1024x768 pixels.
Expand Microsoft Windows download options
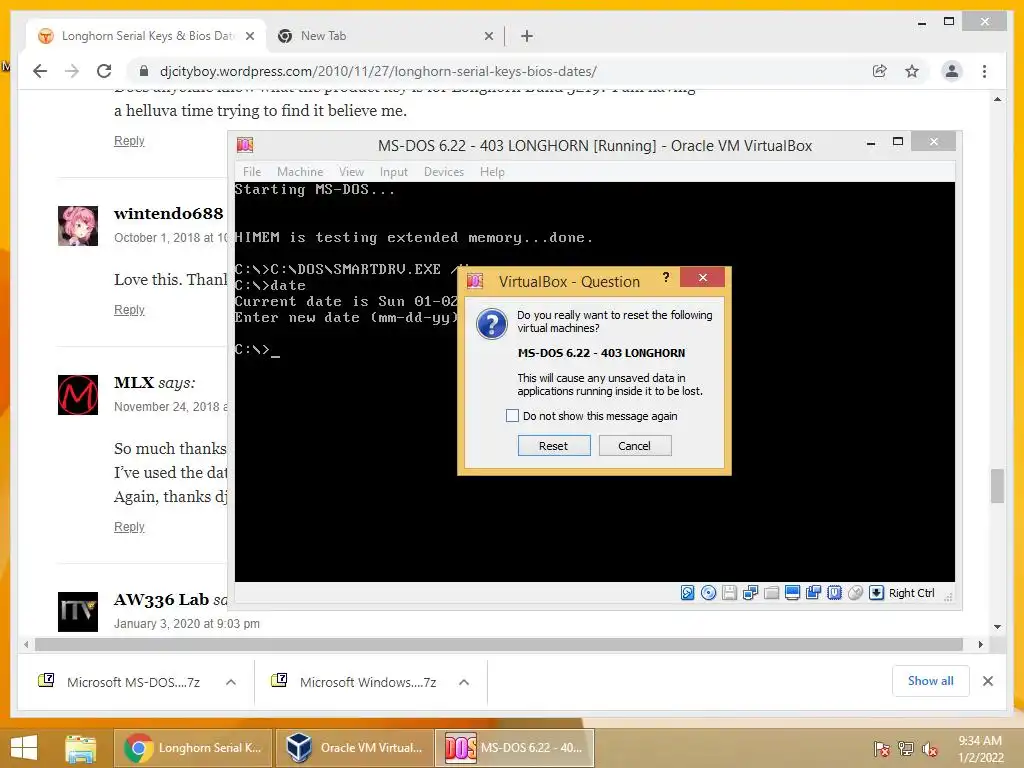coord(464,682)
